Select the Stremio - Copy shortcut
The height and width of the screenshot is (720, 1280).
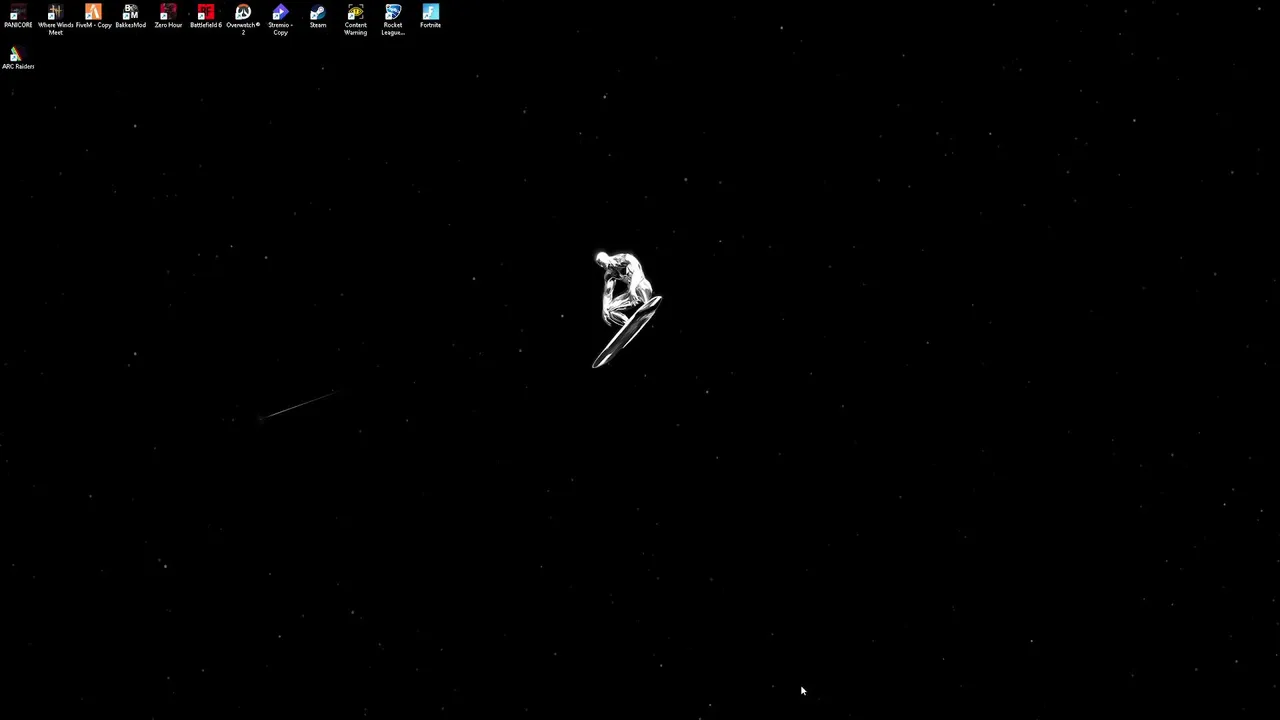(x=280, y=20)
